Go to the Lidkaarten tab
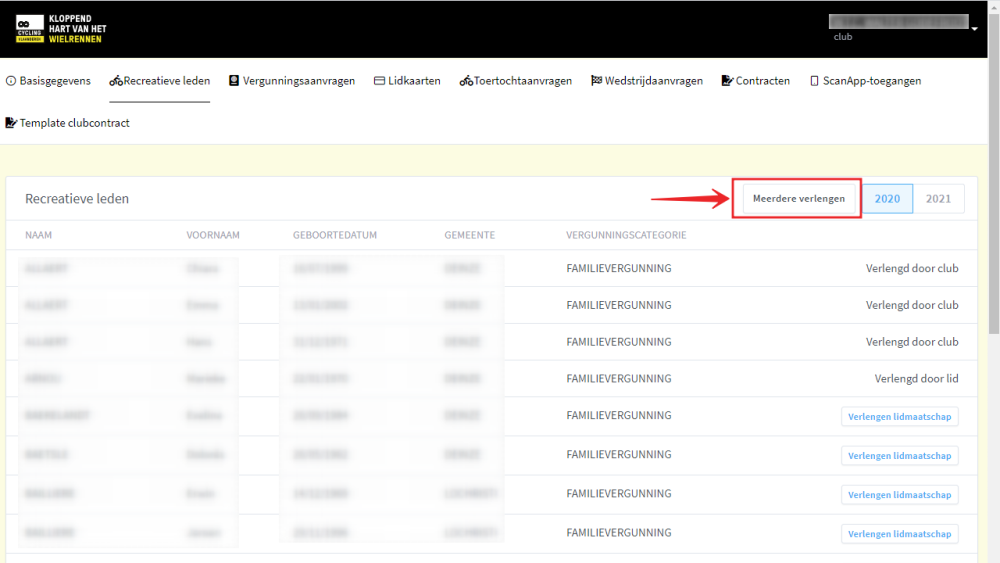 pyautogui.click(x=407, y=81)
